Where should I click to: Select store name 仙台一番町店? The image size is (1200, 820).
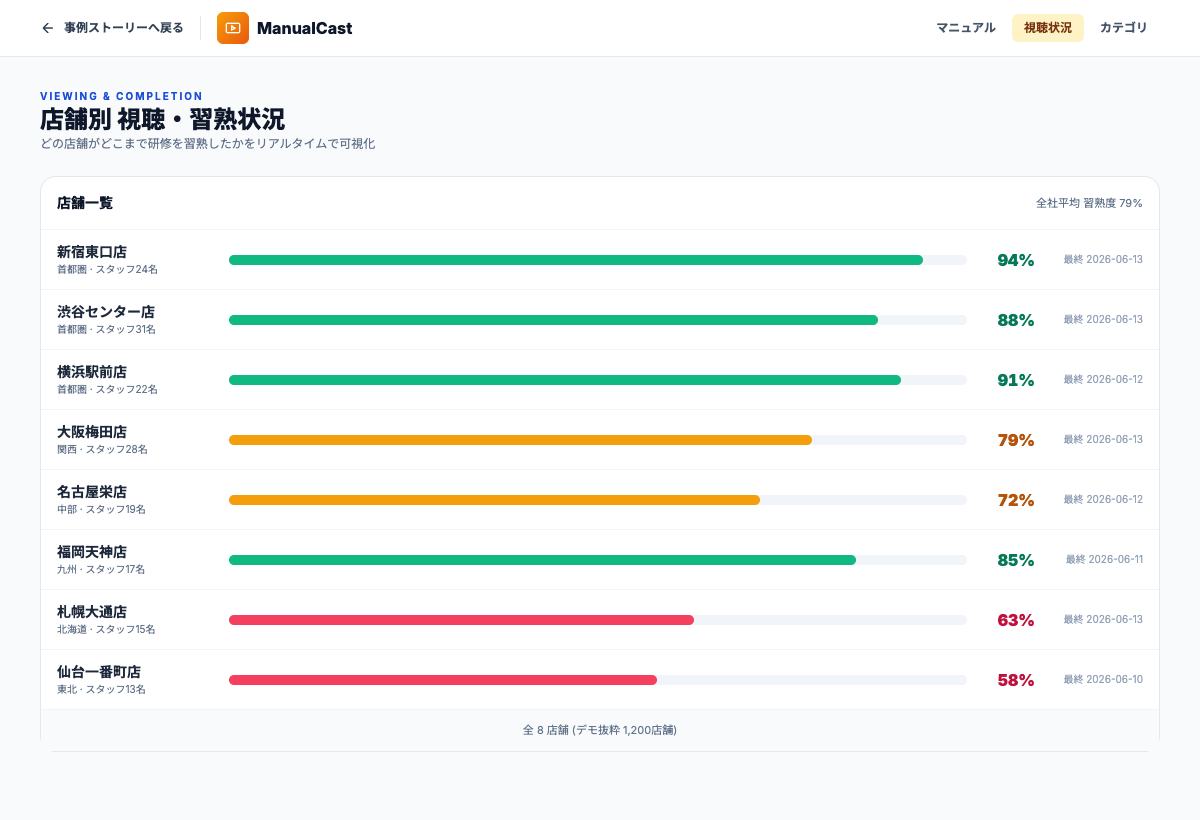[x=99, y=672]
